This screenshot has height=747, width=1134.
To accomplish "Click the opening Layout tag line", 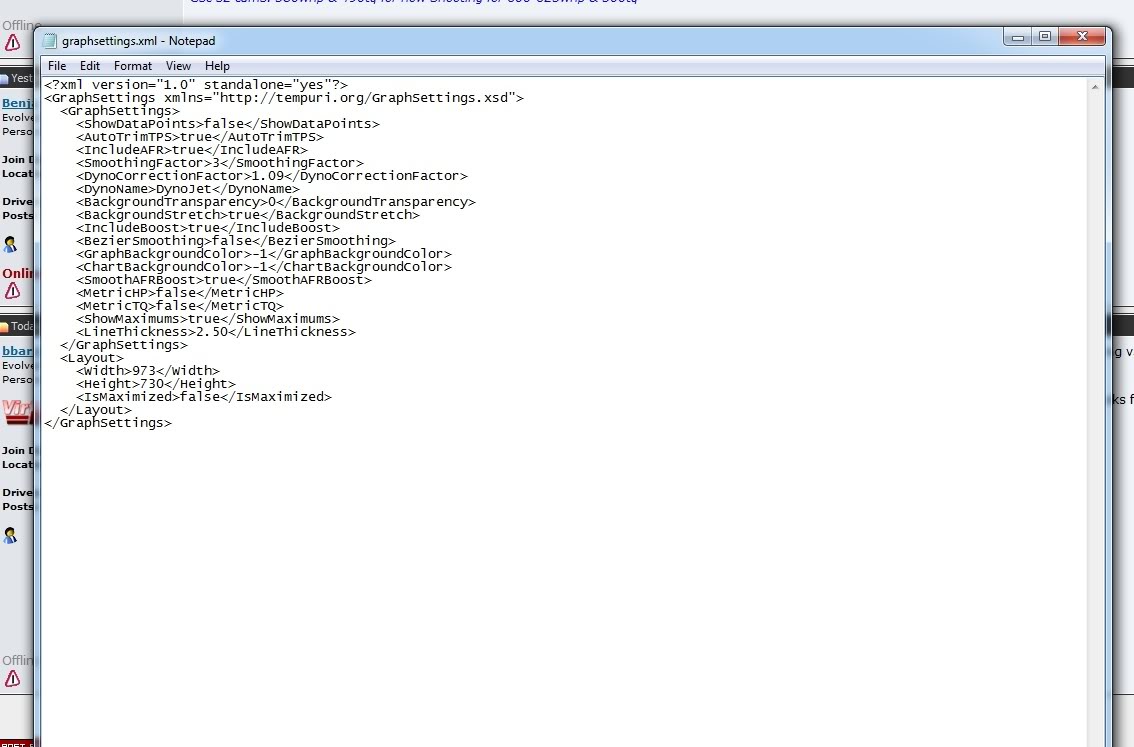I will click(x=92, y=358).
